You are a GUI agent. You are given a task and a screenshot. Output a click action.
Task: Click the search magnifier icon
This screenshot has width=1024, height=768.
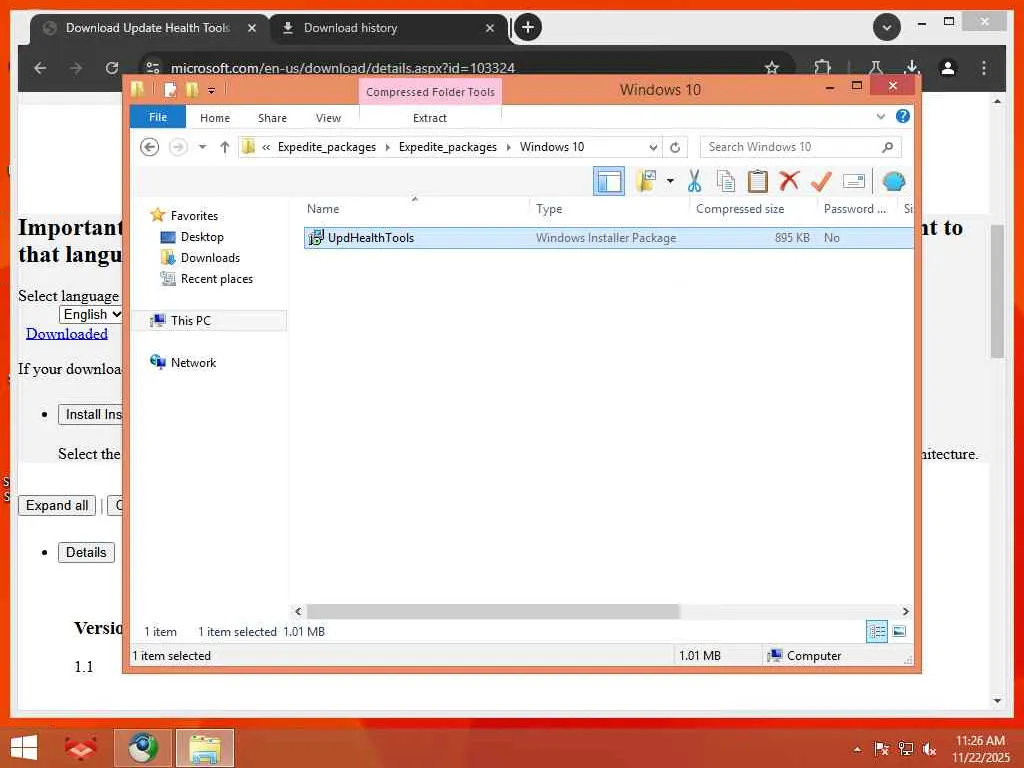(x=887, y=147)
